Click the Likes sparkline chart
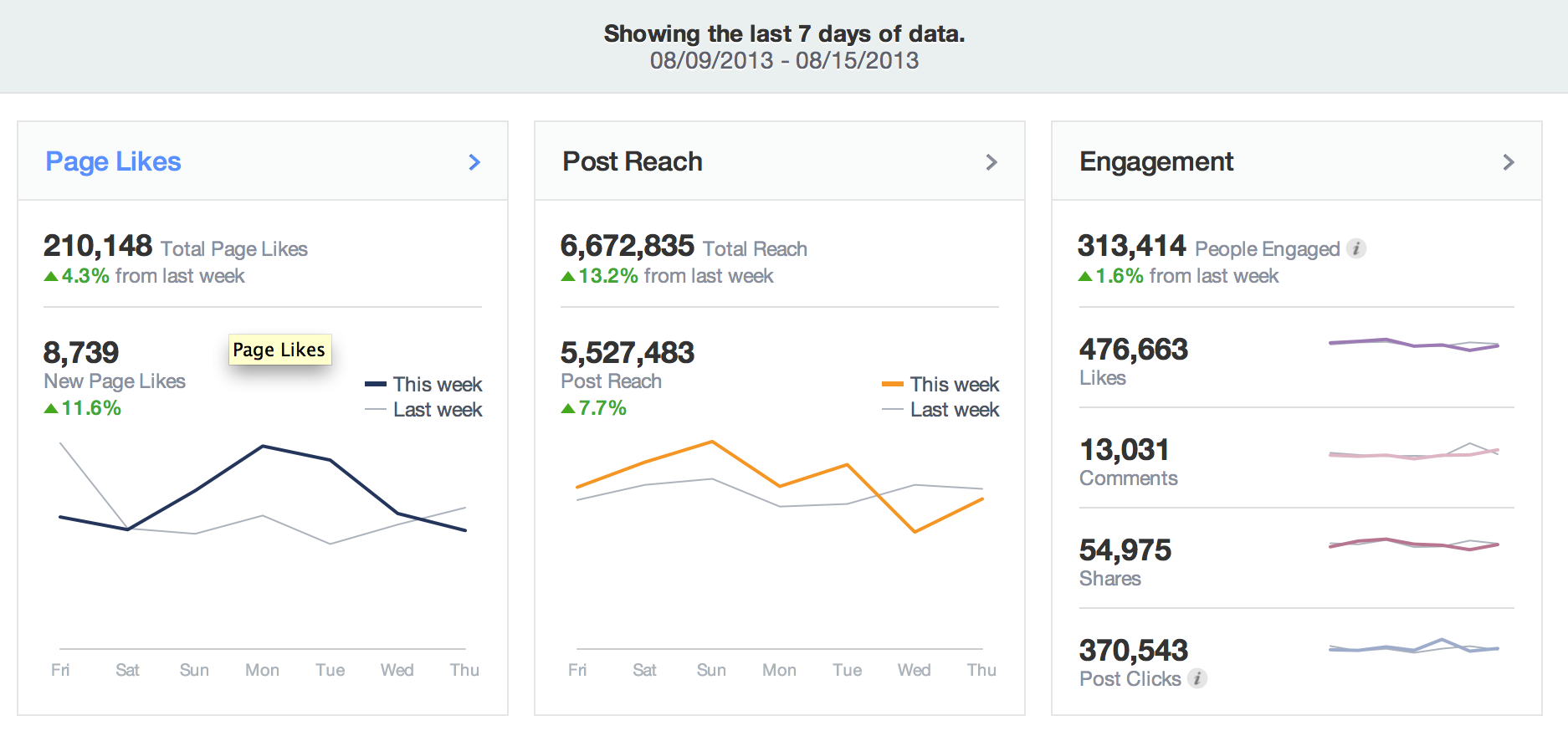The height and width of the screenshot is (731, 1568). coord(1413,344)
